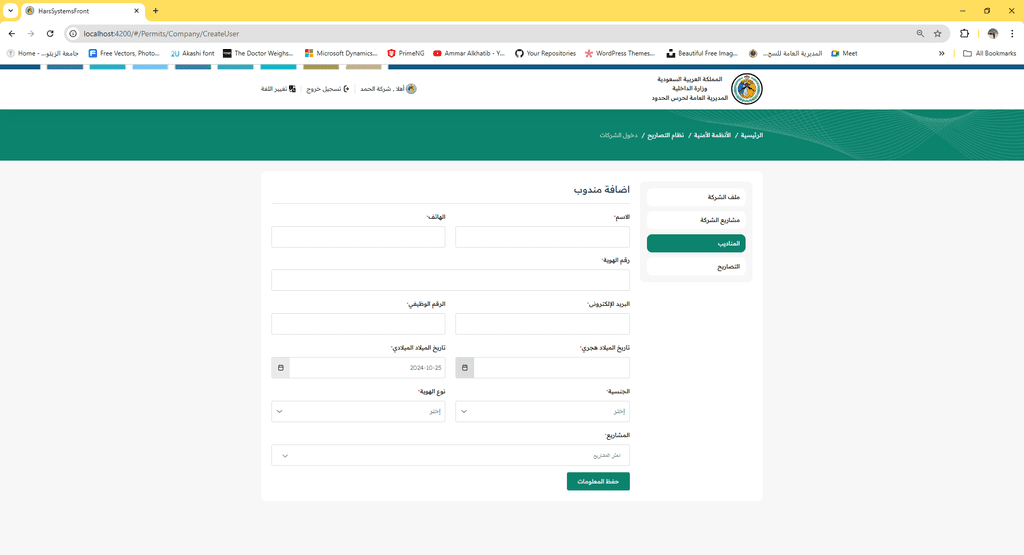This screenshot has height=555, width=1024.
Task: Click the نظام التصاريح breadcrumb link
Action: click(x=665, y=135)
